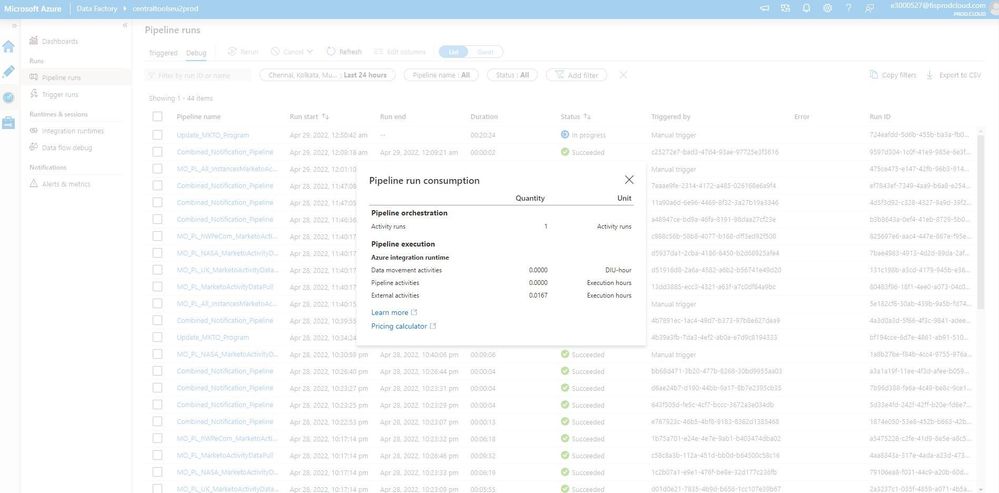This screenshot has height=493, width=999.
Task: Open the Author pencil hub
Action: [8, 72]
